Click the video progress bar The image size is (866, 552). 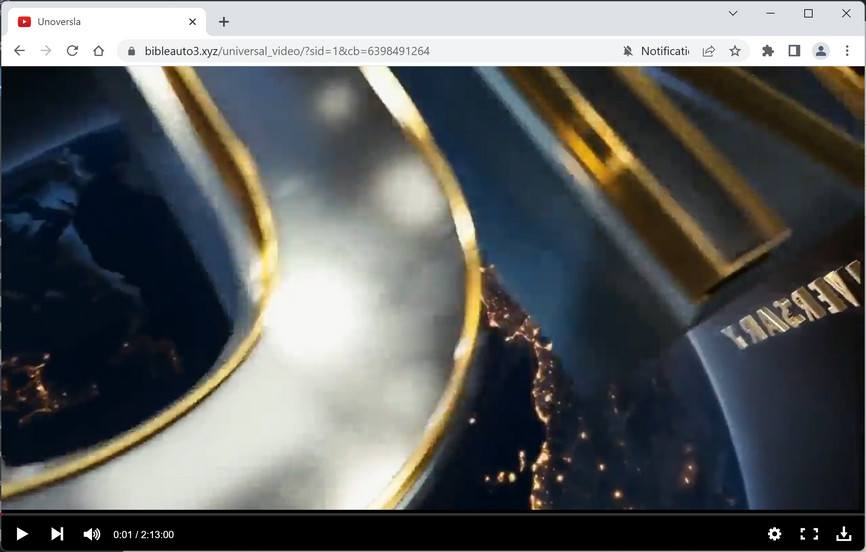(x=433, y=513)
